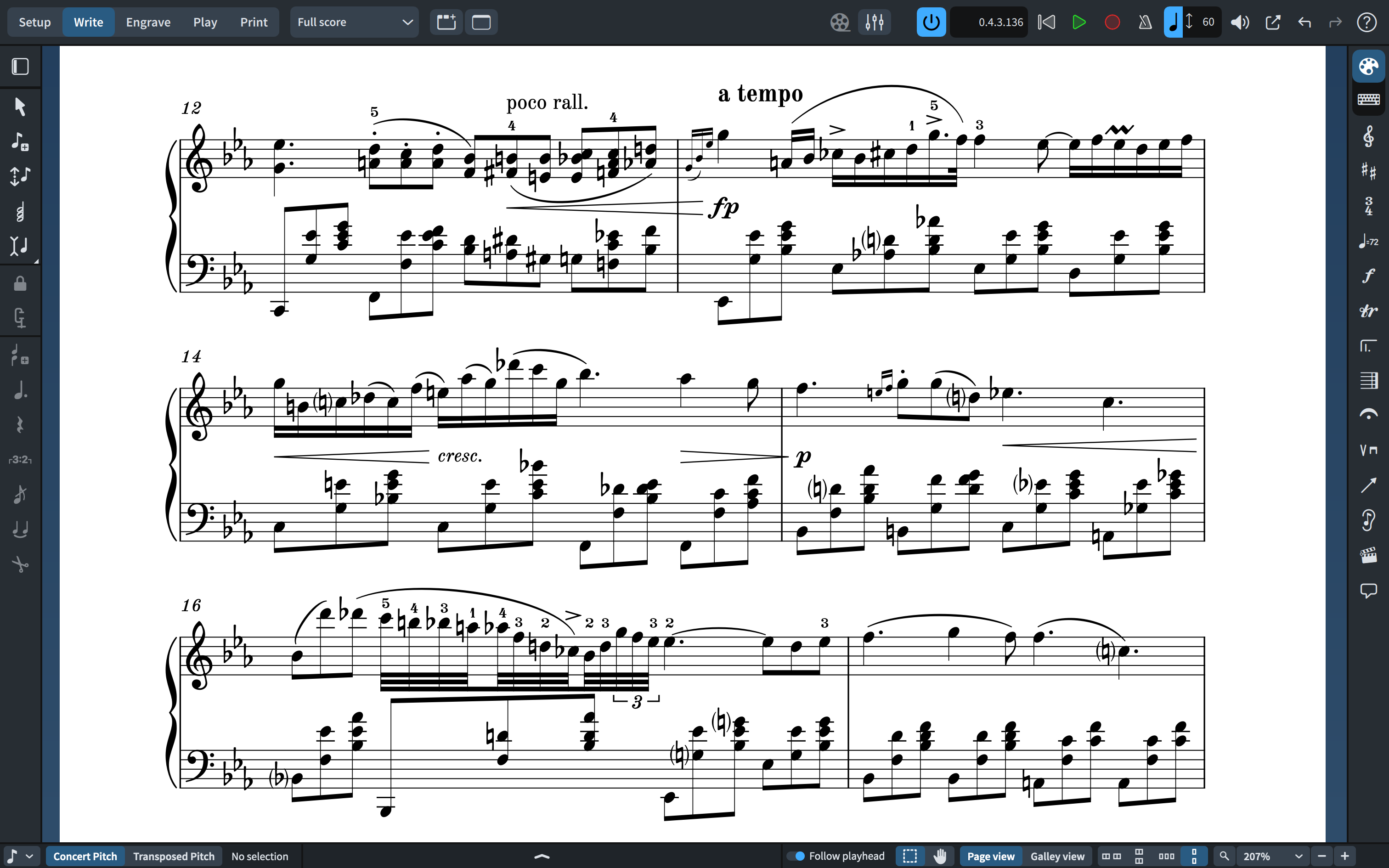This screenshot has width=1389, height=868.
Task: Open the repeat structures panel
Action: coord(1368,345)
